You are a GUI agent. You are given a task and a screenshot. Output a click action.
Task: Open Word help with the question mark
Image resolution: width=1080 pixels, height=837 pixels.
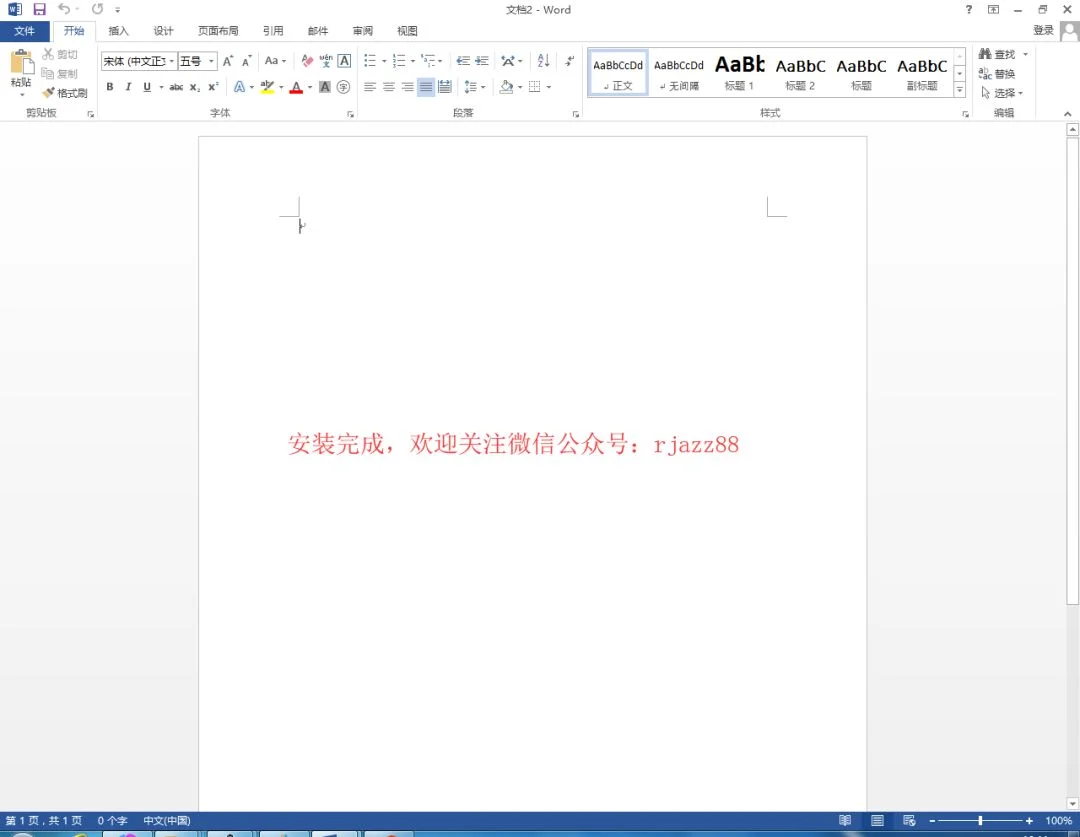[x=969, y=10]
